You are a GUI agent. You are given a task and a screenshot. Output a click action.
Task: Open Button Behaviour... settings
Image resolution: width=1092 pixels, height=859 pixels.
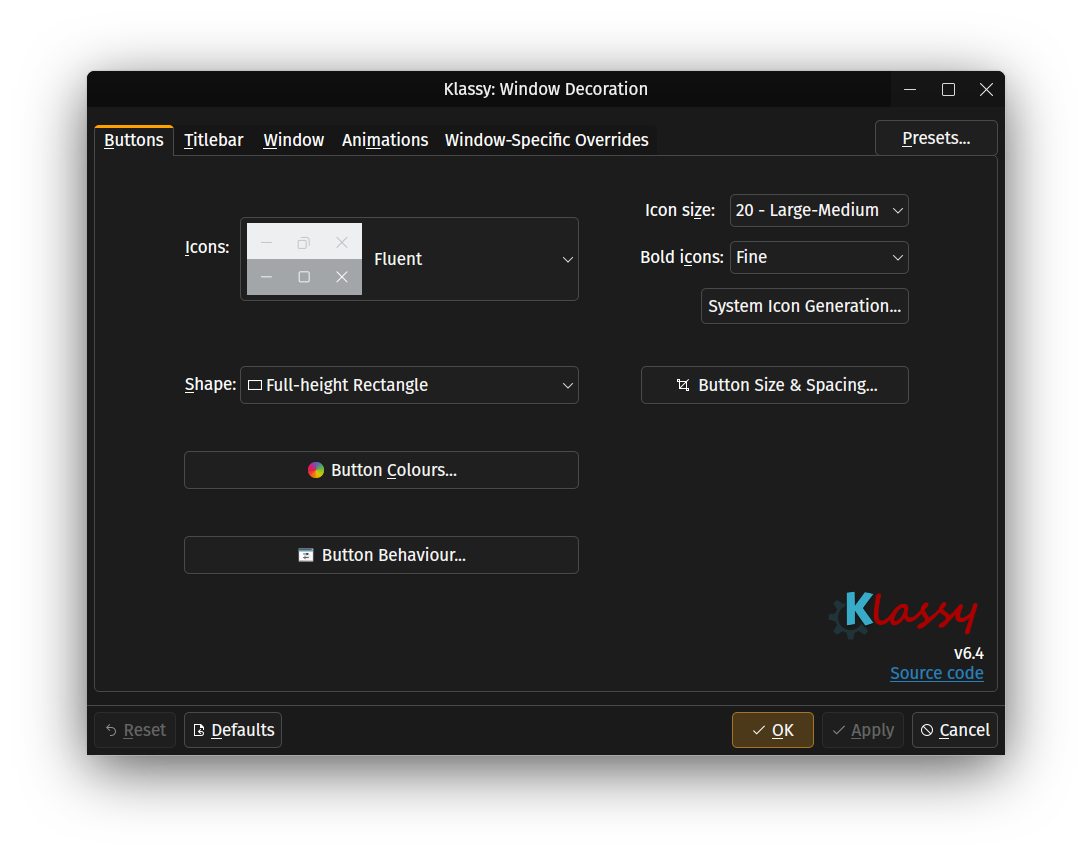pyautogui.click(x=382, y=555)
